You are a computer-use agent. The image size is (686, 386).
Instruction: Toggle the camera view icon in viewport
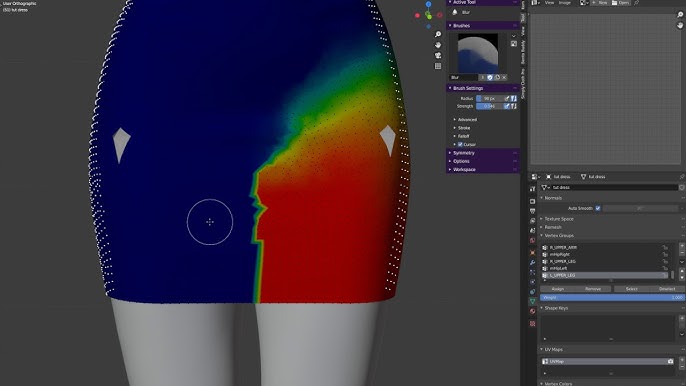pyautogui.click(x=438, y=55)
